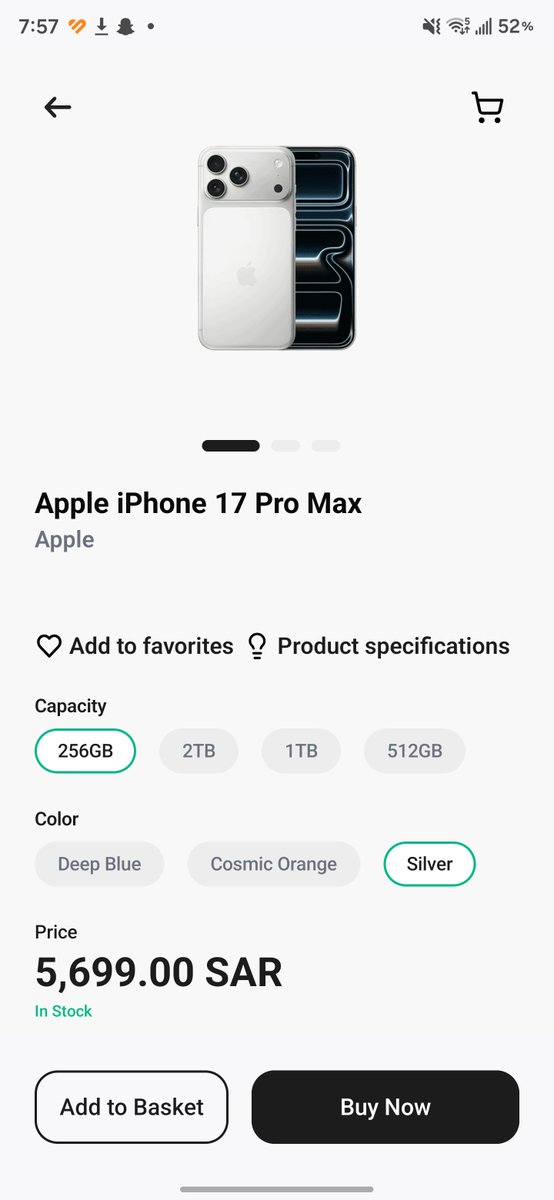Open Product specifications link
This screenshot has height=1200, width=554.
pos(393,647)
